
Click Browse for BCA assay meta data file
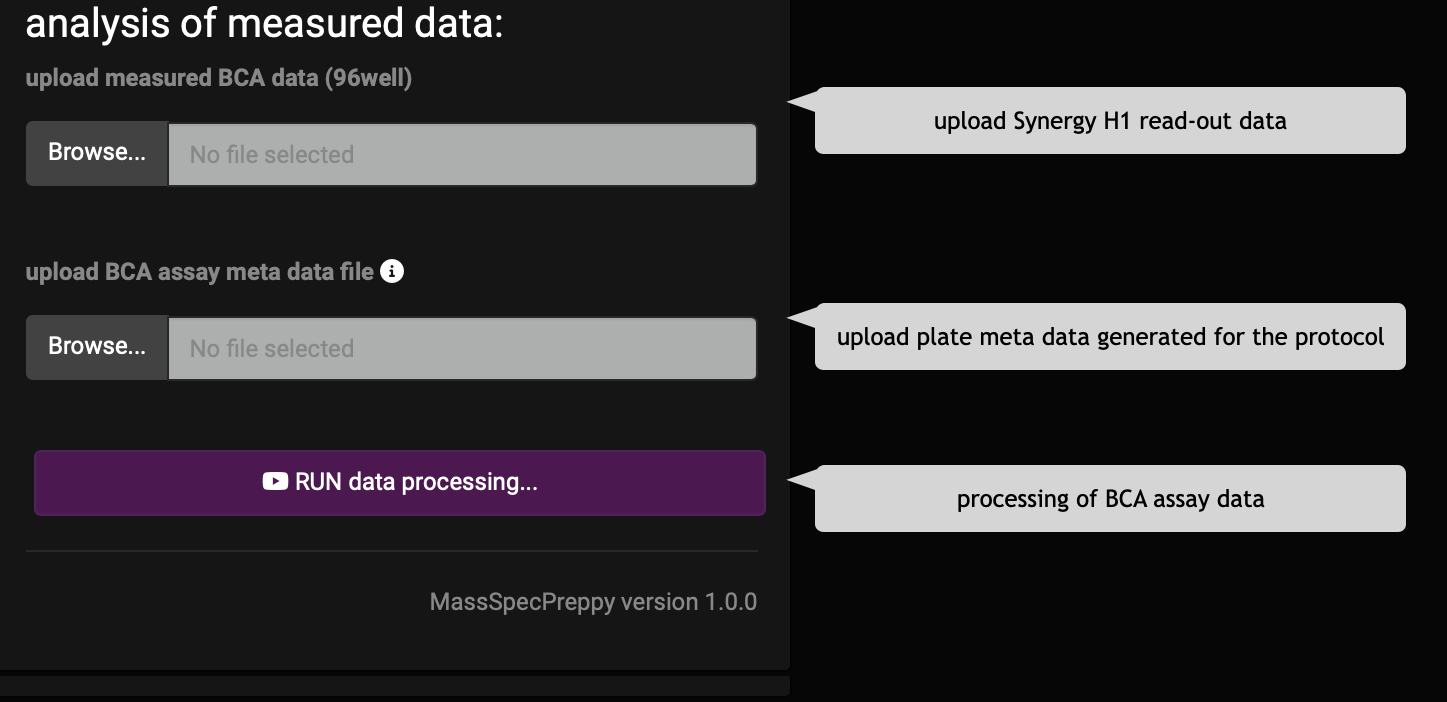[x=97, y=347]
